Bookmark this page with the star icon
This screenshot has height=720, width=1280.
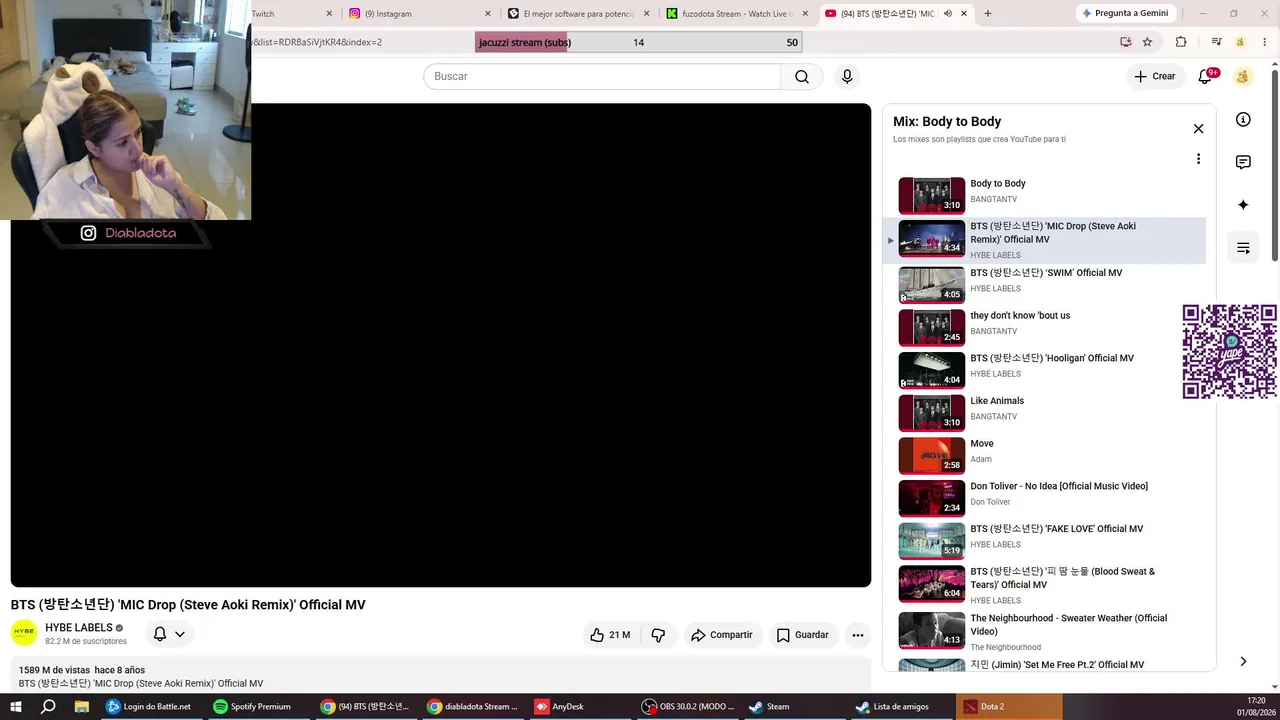tap(1147, 42)
